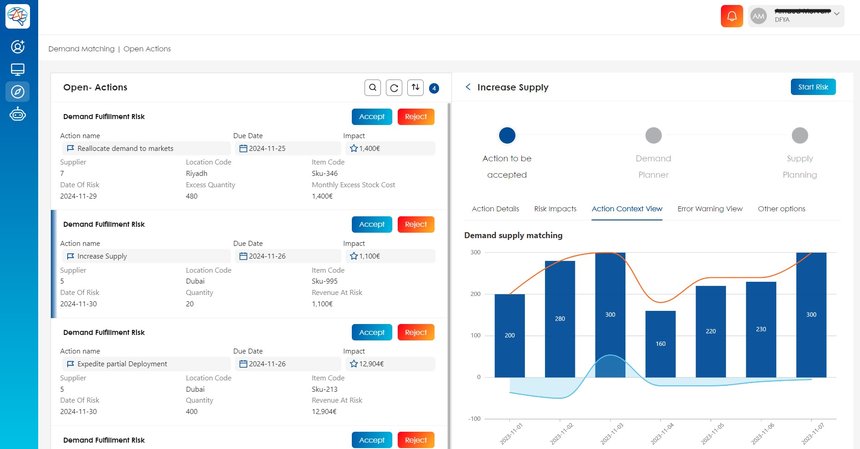The image size is (860, 449).
Task: Click the search icon in Open Actions
Action: click(372, 87)
